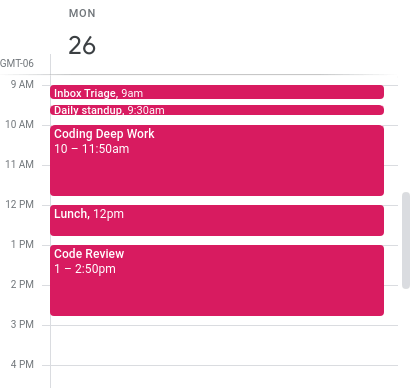413x388 pixels.
Task: Open the Inbox Triage 9am event
Action: [217, 92]
